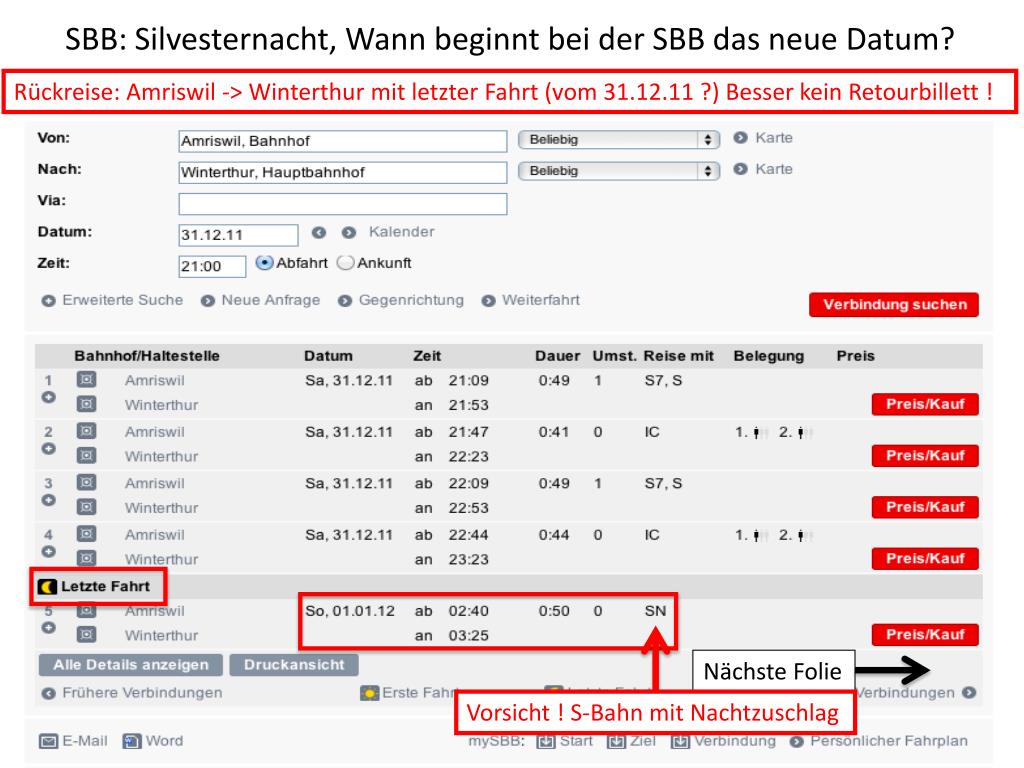Select the Abfahrt radio button
1024x768 pixels.
pyautogui.click(x=264, y=263)
